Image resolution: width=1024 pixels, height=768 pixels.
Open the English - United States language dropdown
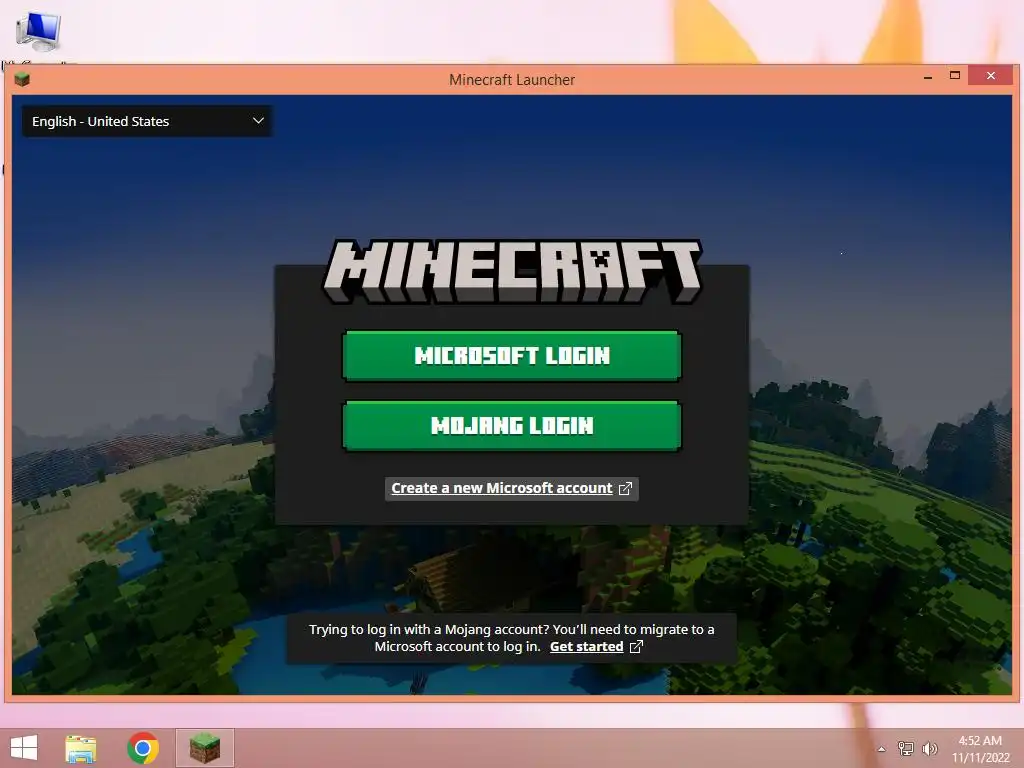coord(148,121)
